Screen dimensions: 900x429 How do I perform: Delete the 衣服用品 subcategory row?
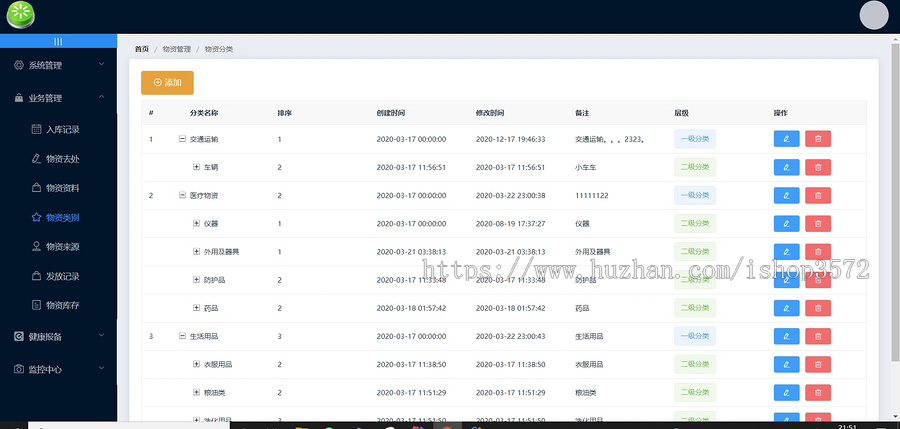[x=818, y=364]
